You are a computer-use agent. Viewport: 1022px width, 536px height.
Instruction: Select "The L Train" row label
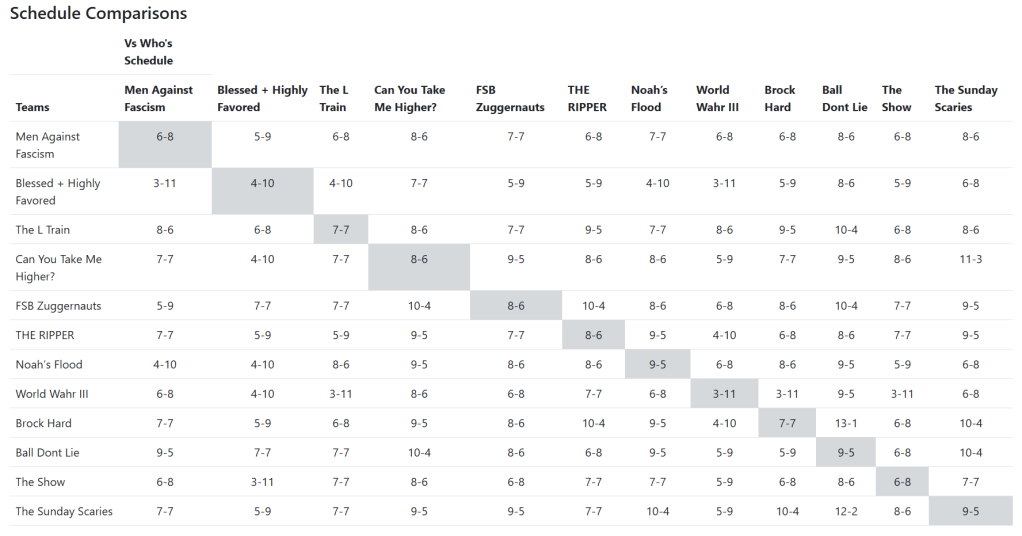pos(43,230)
